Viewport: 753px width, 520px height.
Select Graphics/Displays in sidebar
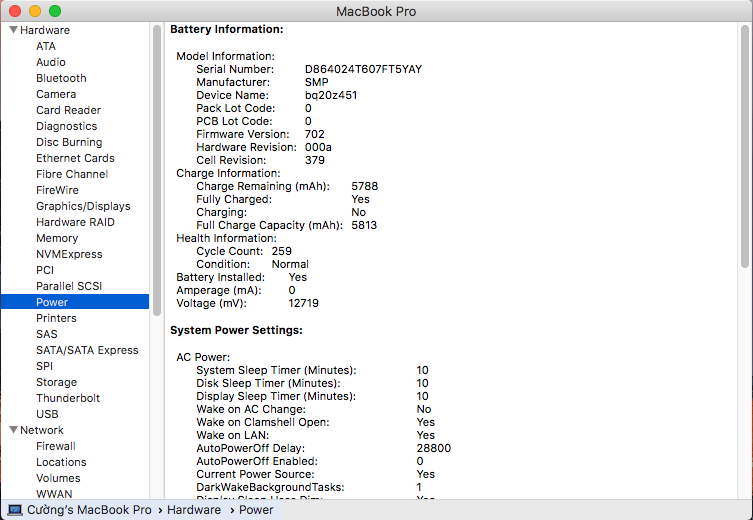click(x=83, y=206)
